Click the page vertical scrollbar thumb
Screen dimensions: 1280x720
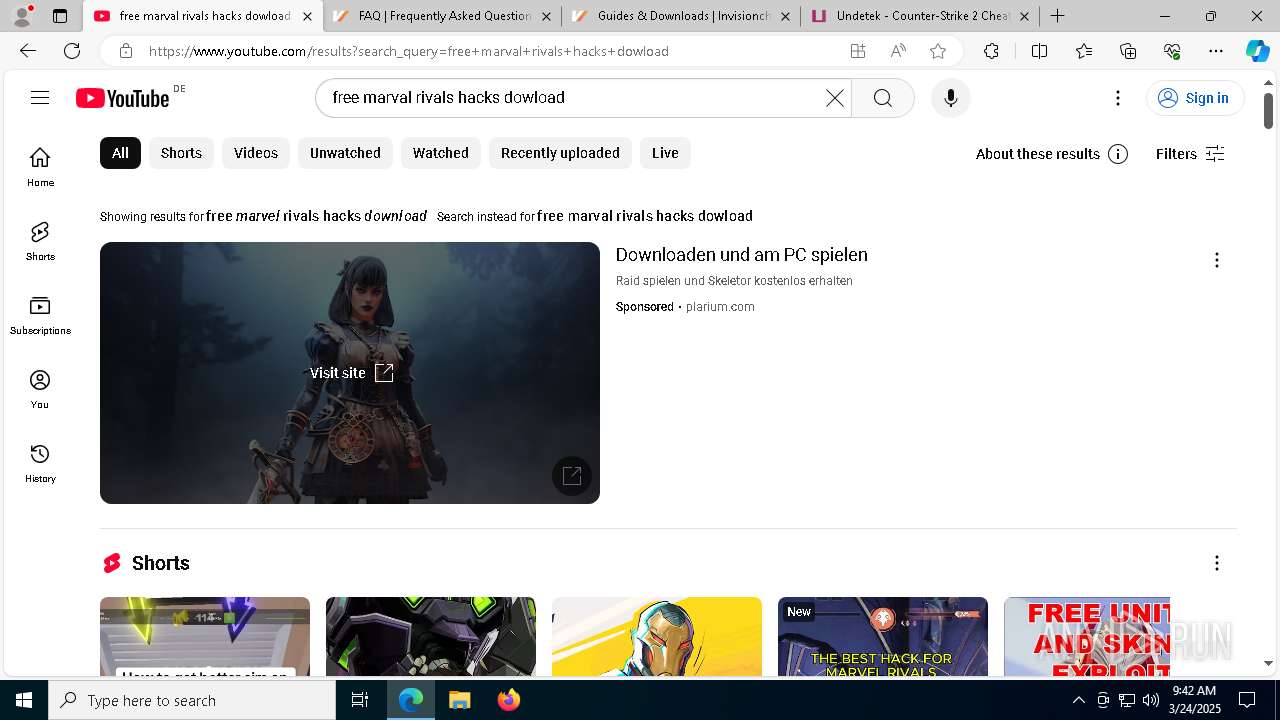(1268, 110)
